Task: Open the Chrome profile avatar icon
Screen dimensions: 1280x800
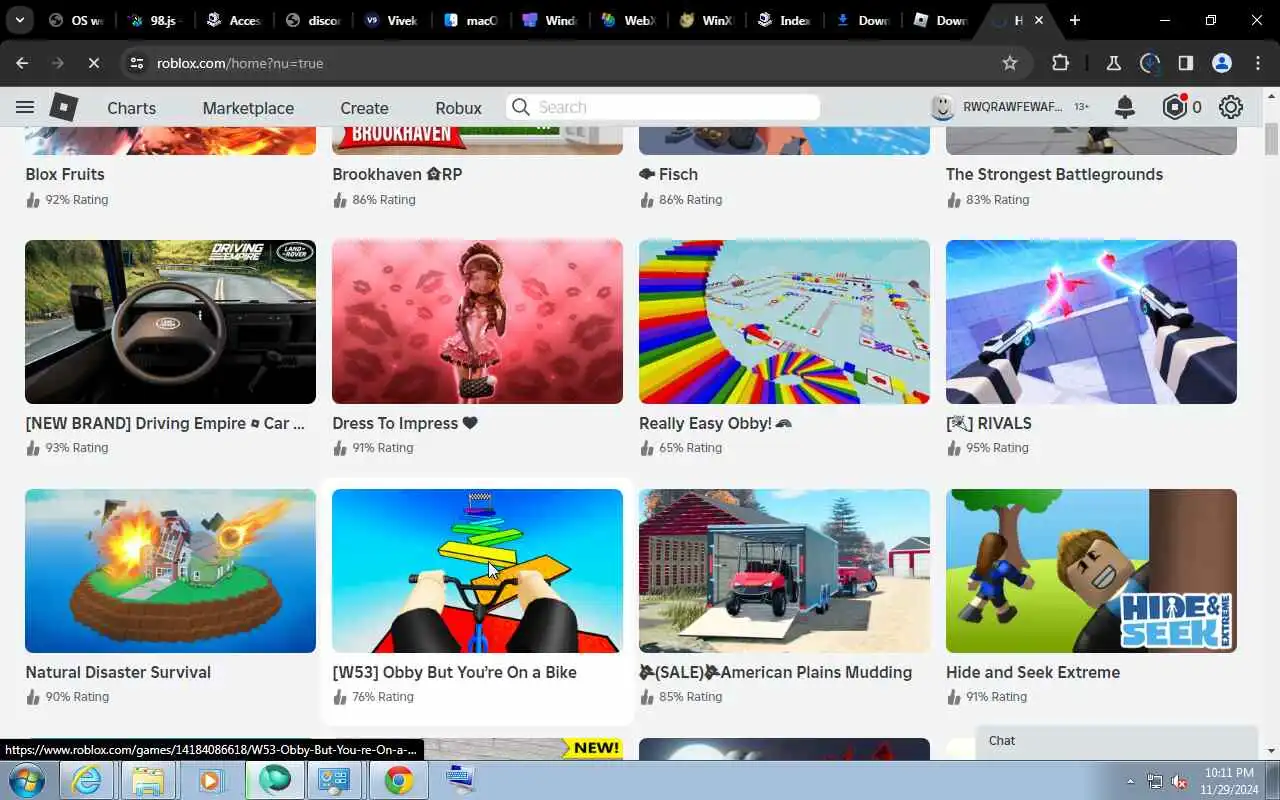Action: [x=1222, y=63]
